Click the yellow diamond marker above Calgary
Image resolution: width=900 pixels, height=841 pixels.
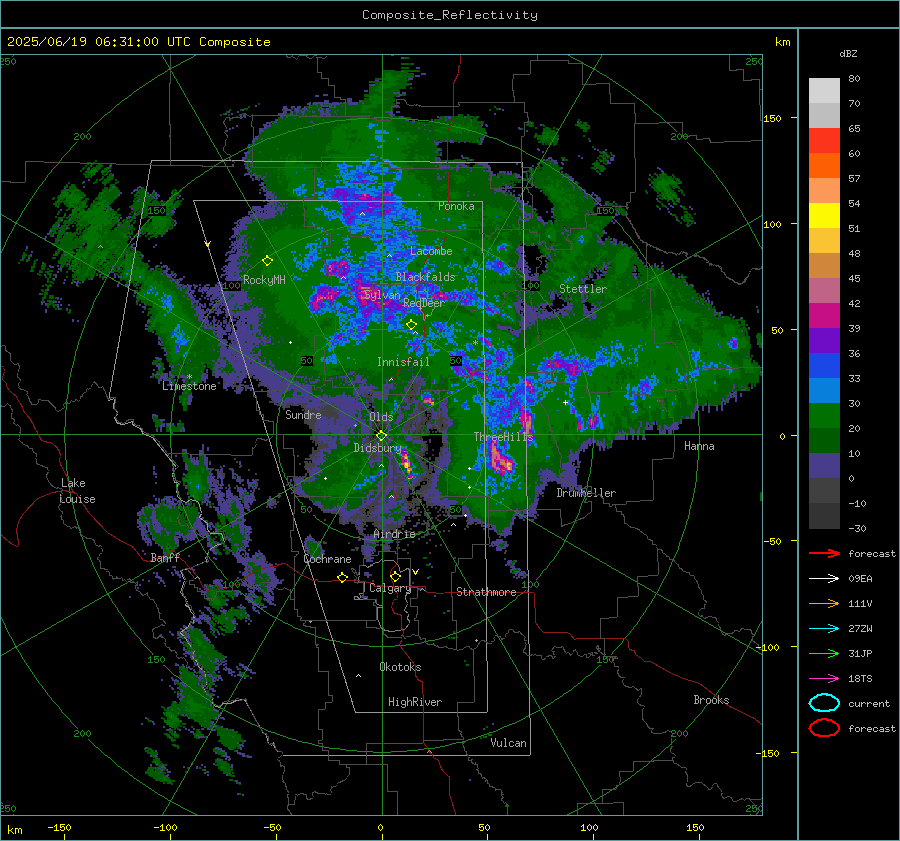point(395,576)
